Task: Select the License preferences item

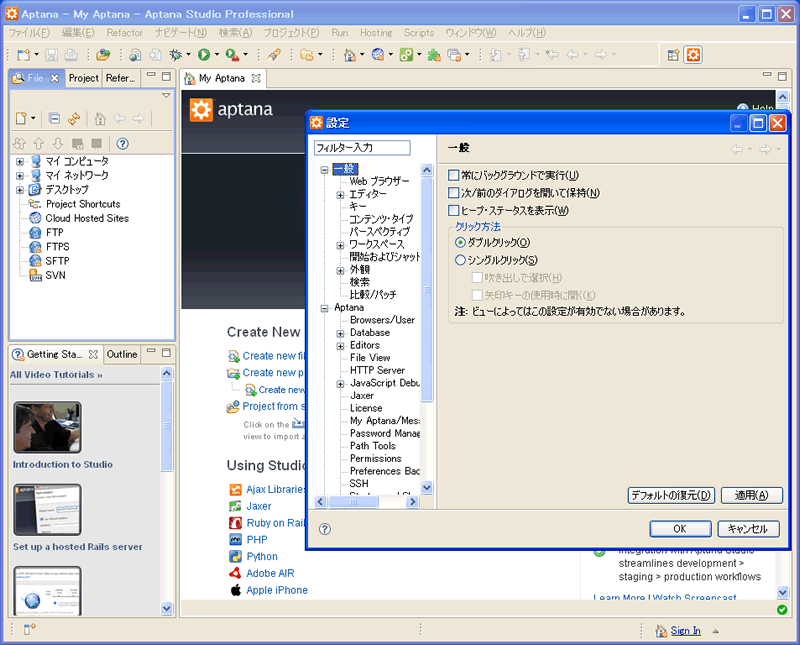Action: point(366,408)
